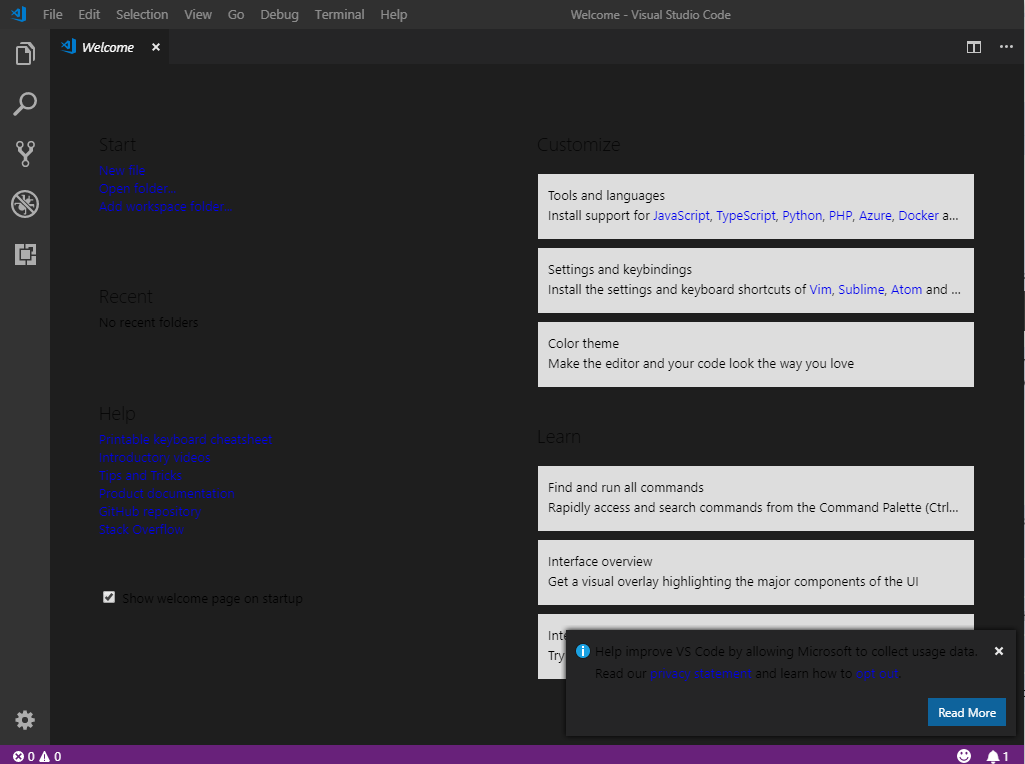1025x764 pixels.
Task: Install Atom keybindings link
Action: coord(907,290)
